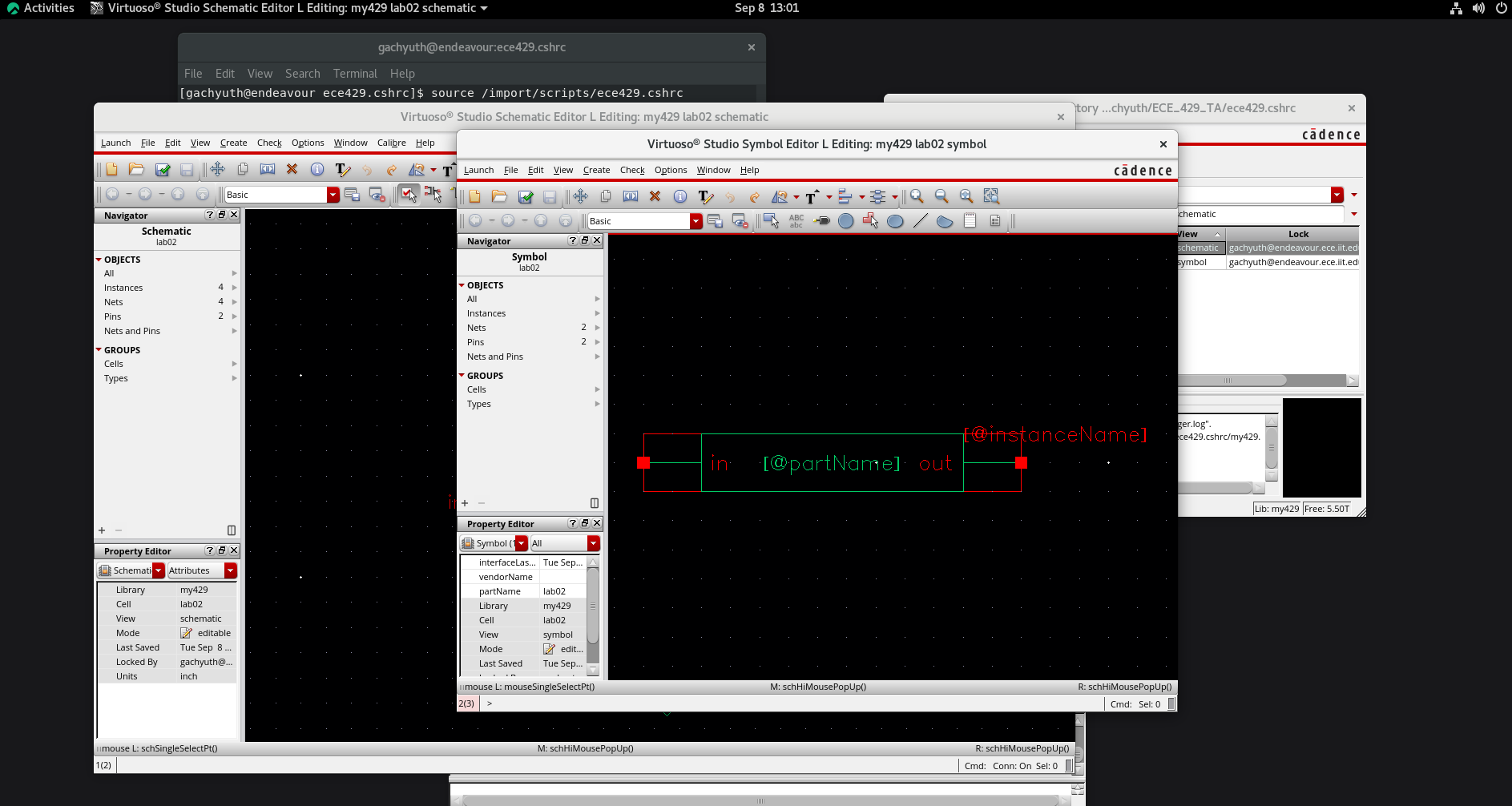Click Zoom In magnifier in Symbol Editor
1512x806 pixels.
[x=917, y=196]
